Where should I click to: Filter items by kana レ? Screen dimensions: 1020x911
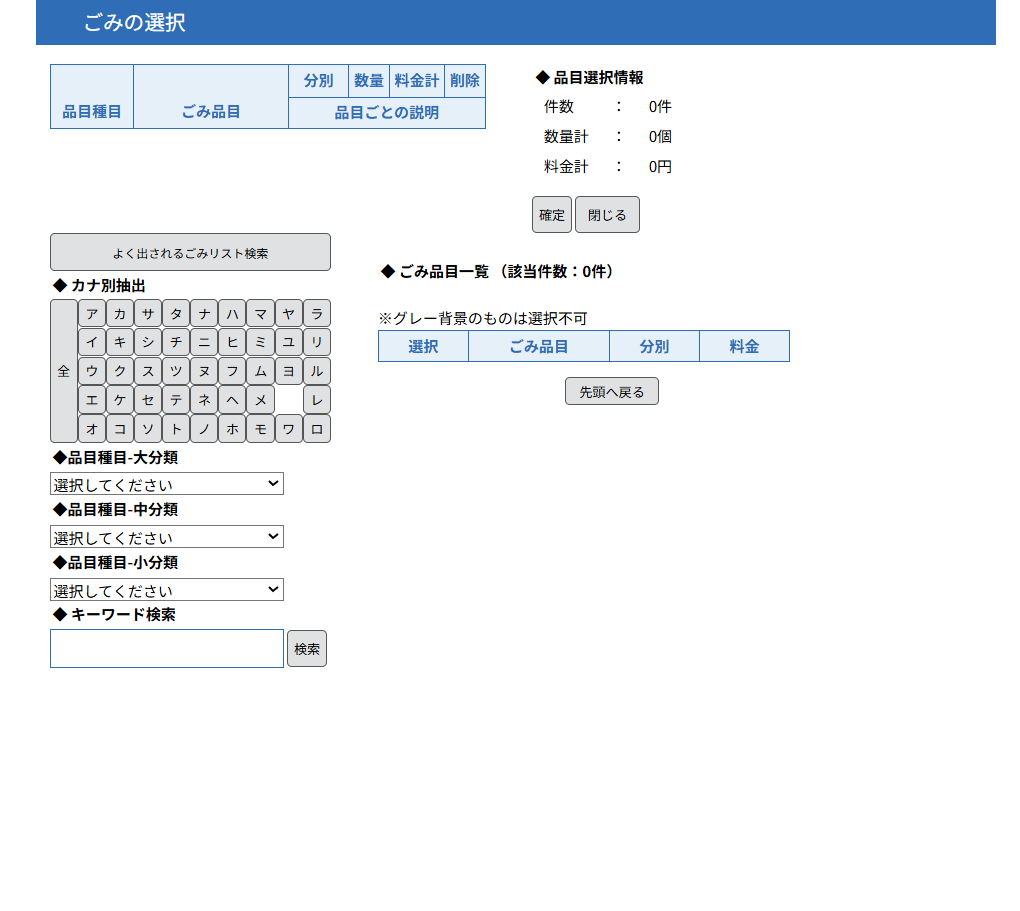tap(317, 400)
